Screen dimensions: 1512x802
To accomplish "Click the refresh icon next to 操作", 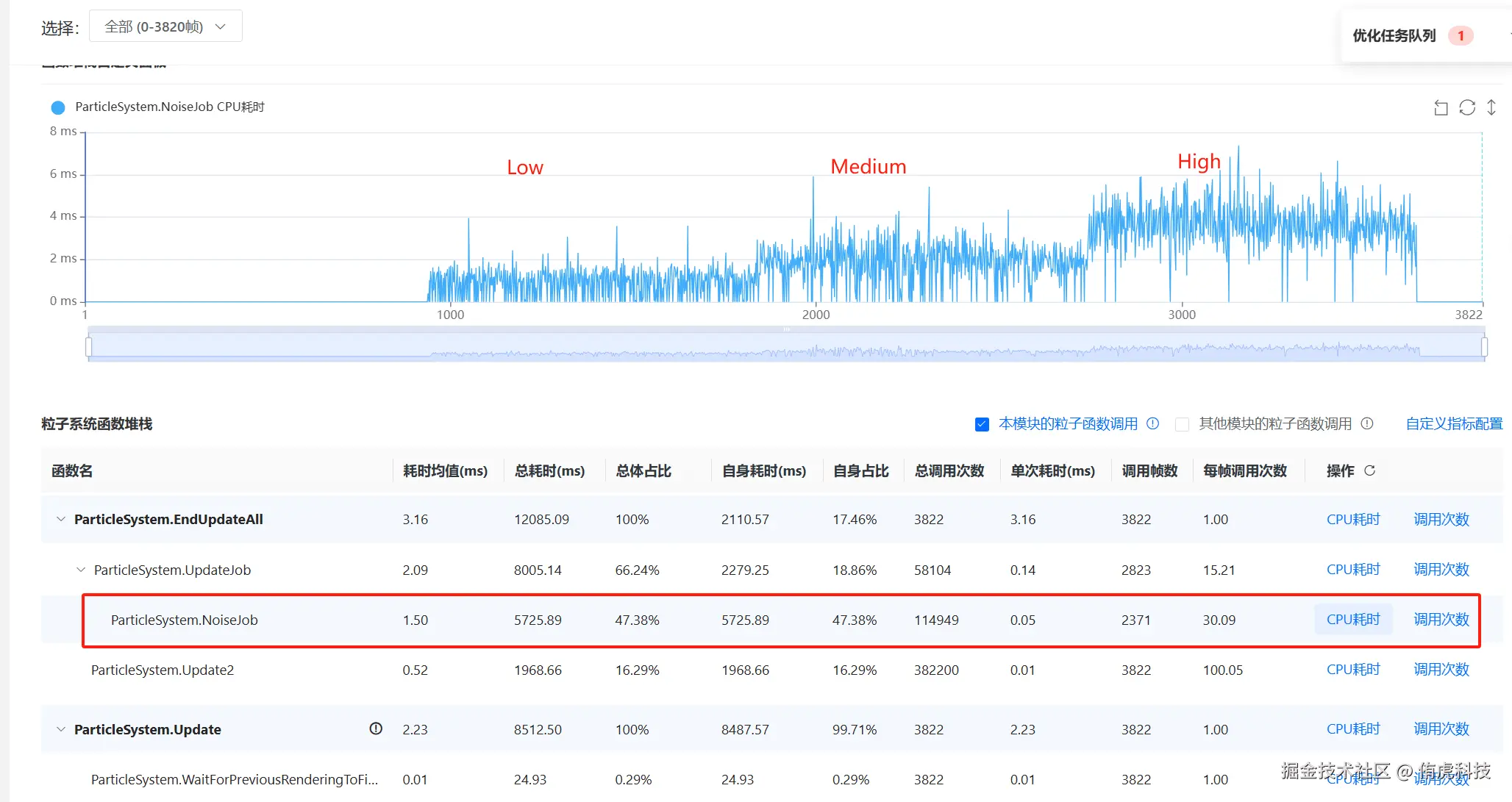I will click(1369, 470).
